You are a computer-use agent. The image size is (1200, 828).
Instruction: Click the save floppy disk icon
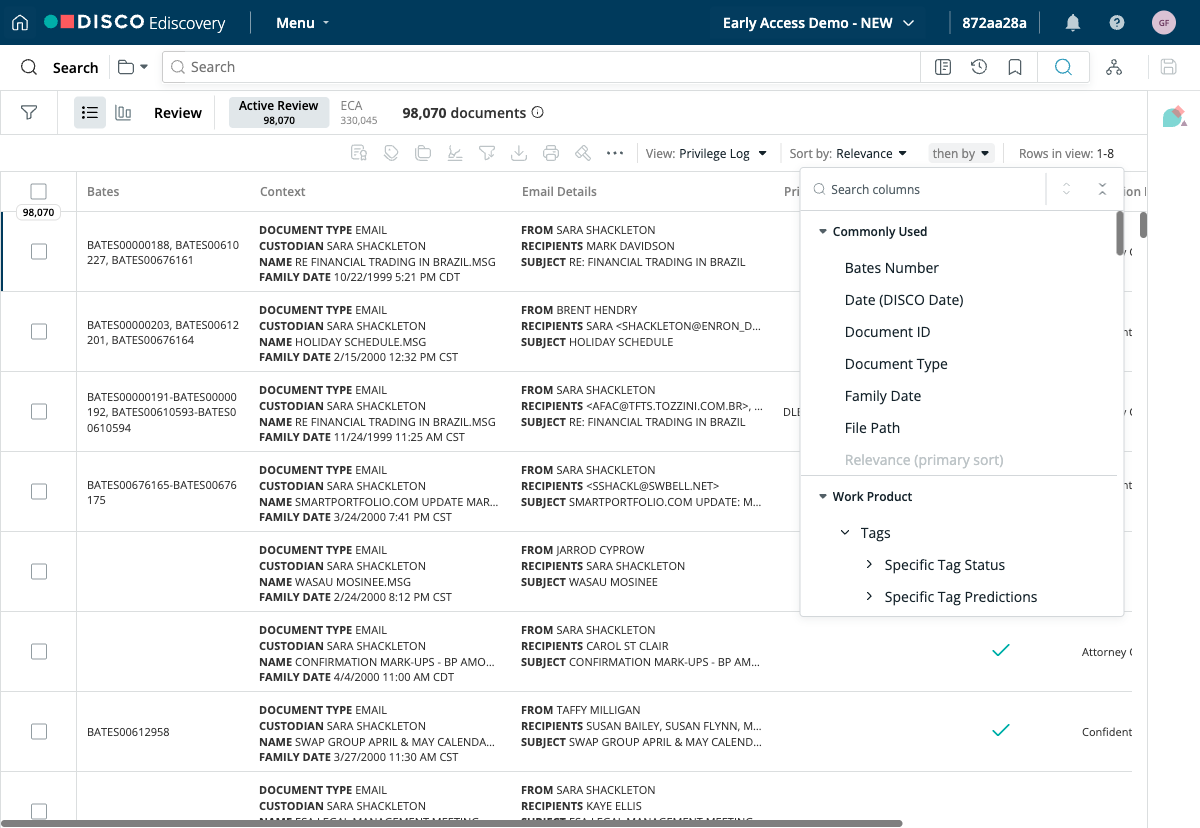point(1168,67)
